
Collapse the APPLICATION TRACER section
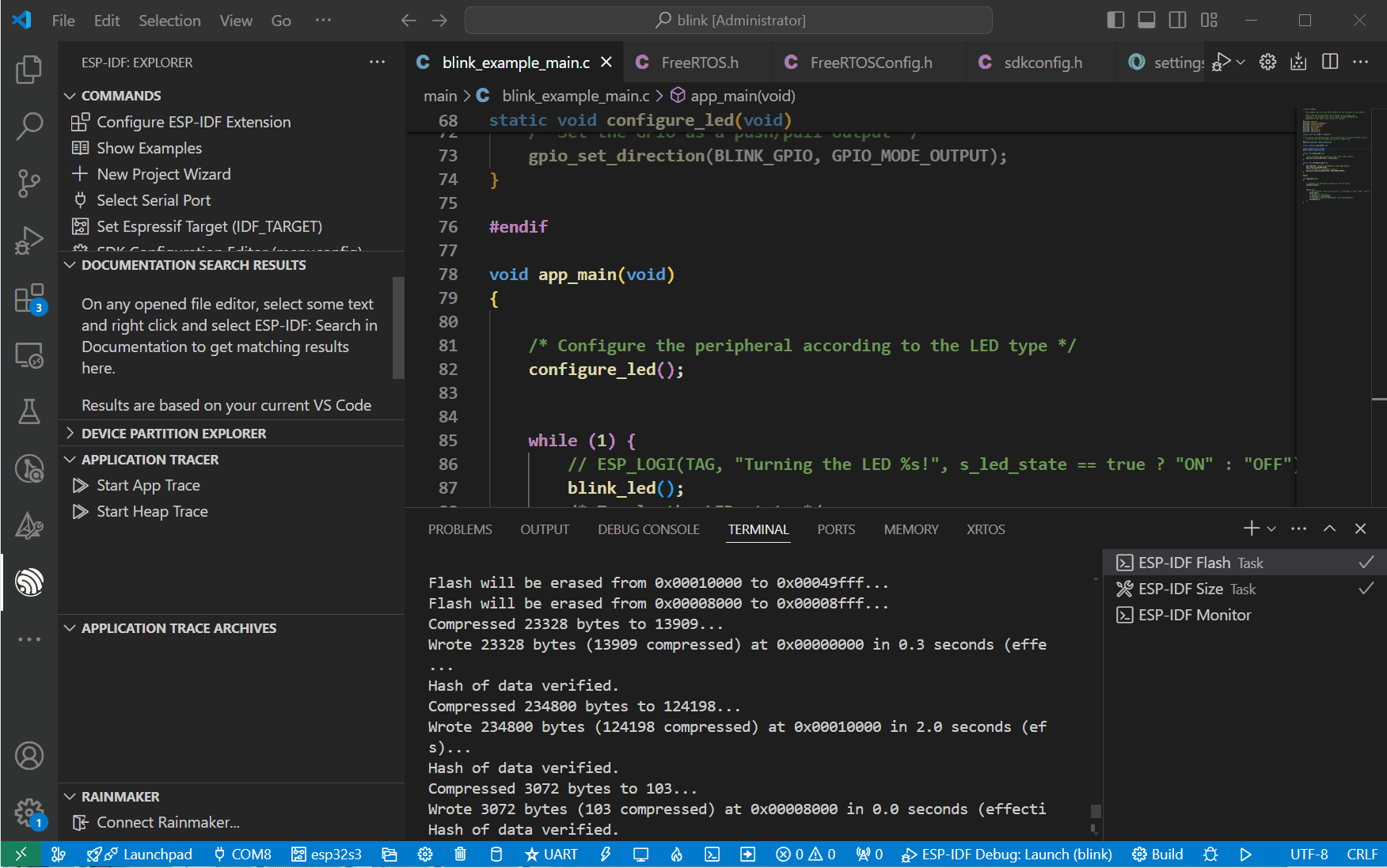[x=70, y=460]
